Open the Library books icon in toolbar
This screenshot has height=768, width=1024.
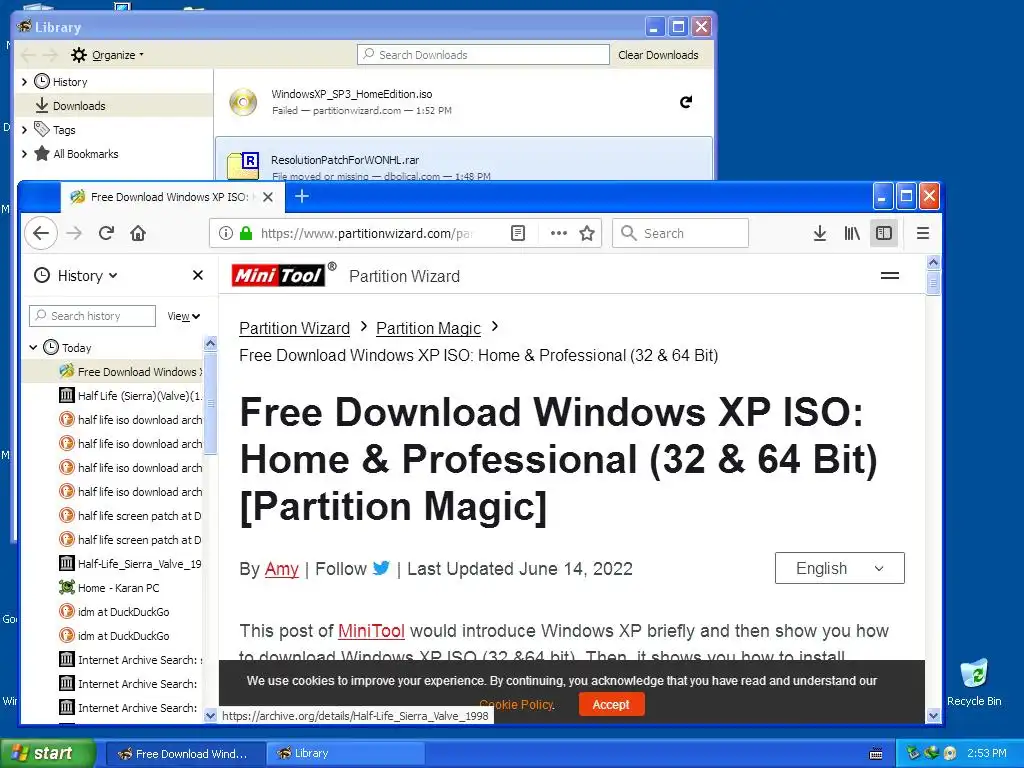[852, 233]
